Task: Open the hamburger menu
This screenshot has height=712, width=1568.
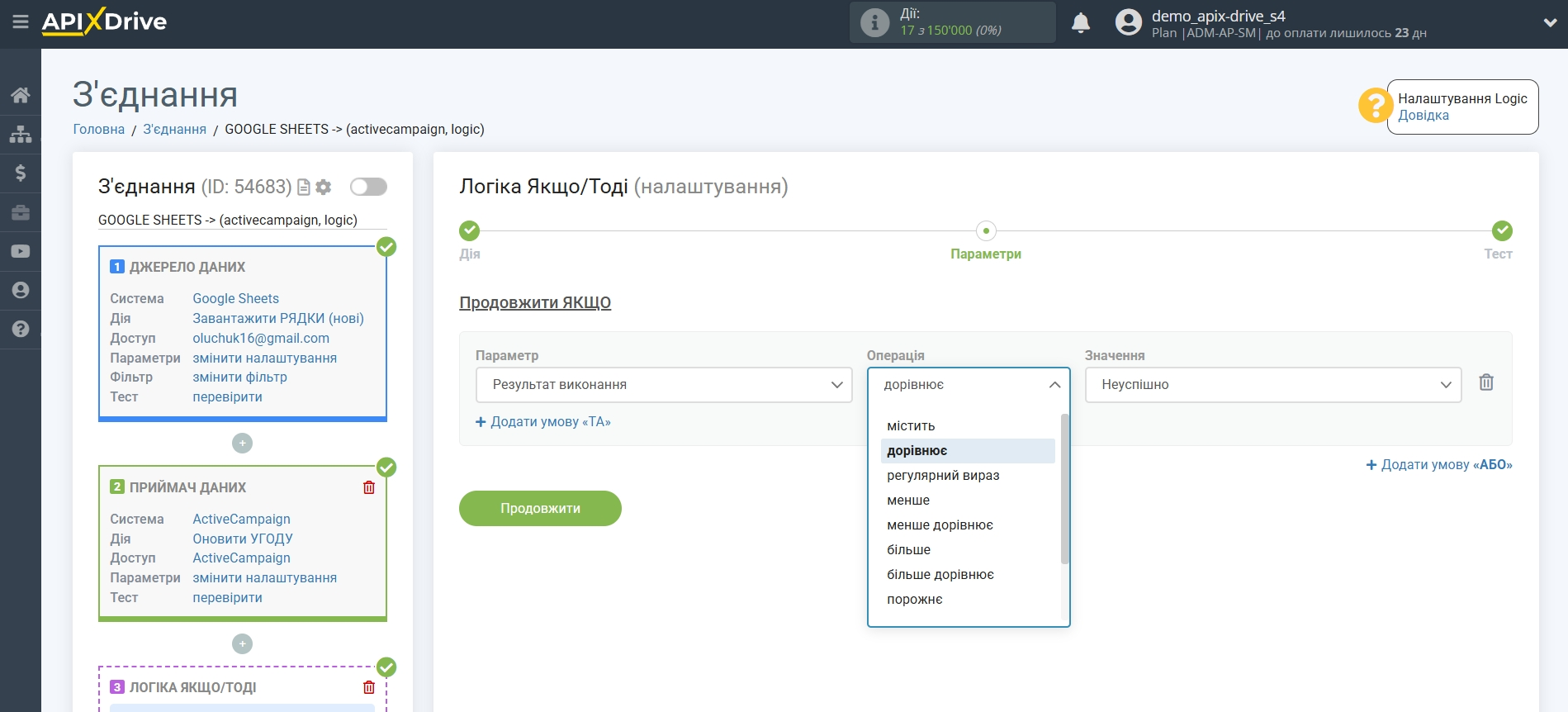Action: [x=21, y=22]
